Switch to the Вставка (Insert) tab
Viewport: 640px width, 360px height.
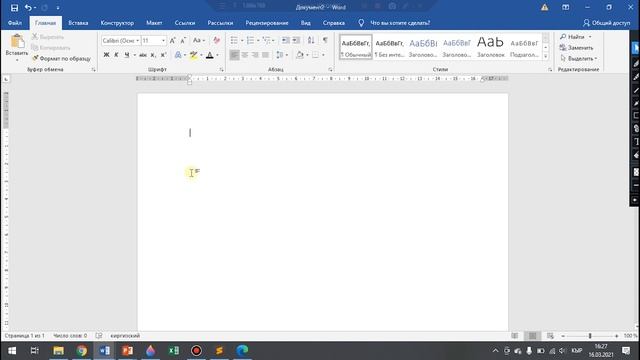click(78, 23)
